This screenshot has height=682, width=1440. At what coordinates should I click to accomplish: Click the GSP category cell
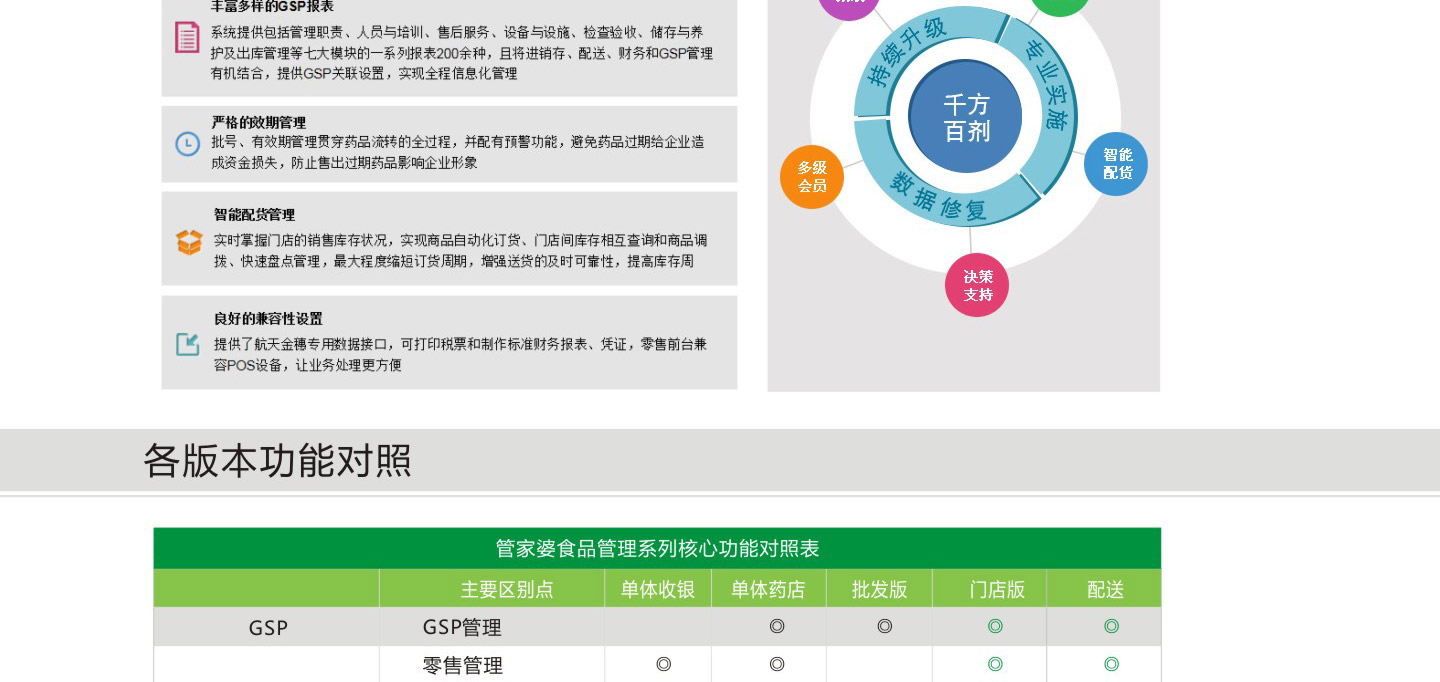coord(268,628)
